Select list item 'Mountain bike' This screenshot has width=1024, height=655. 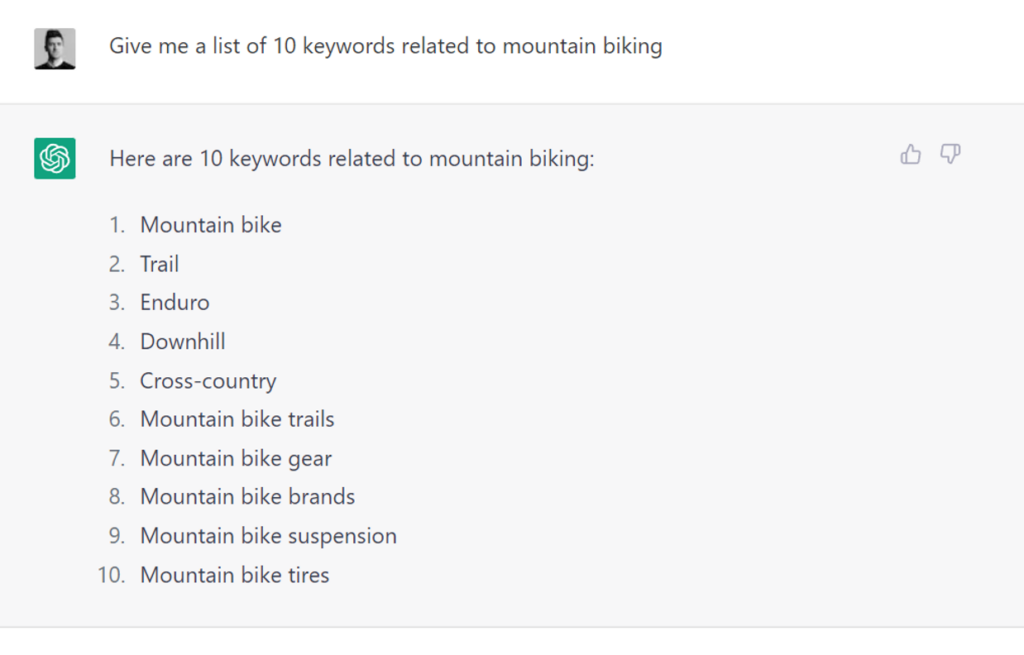(211, 225)
